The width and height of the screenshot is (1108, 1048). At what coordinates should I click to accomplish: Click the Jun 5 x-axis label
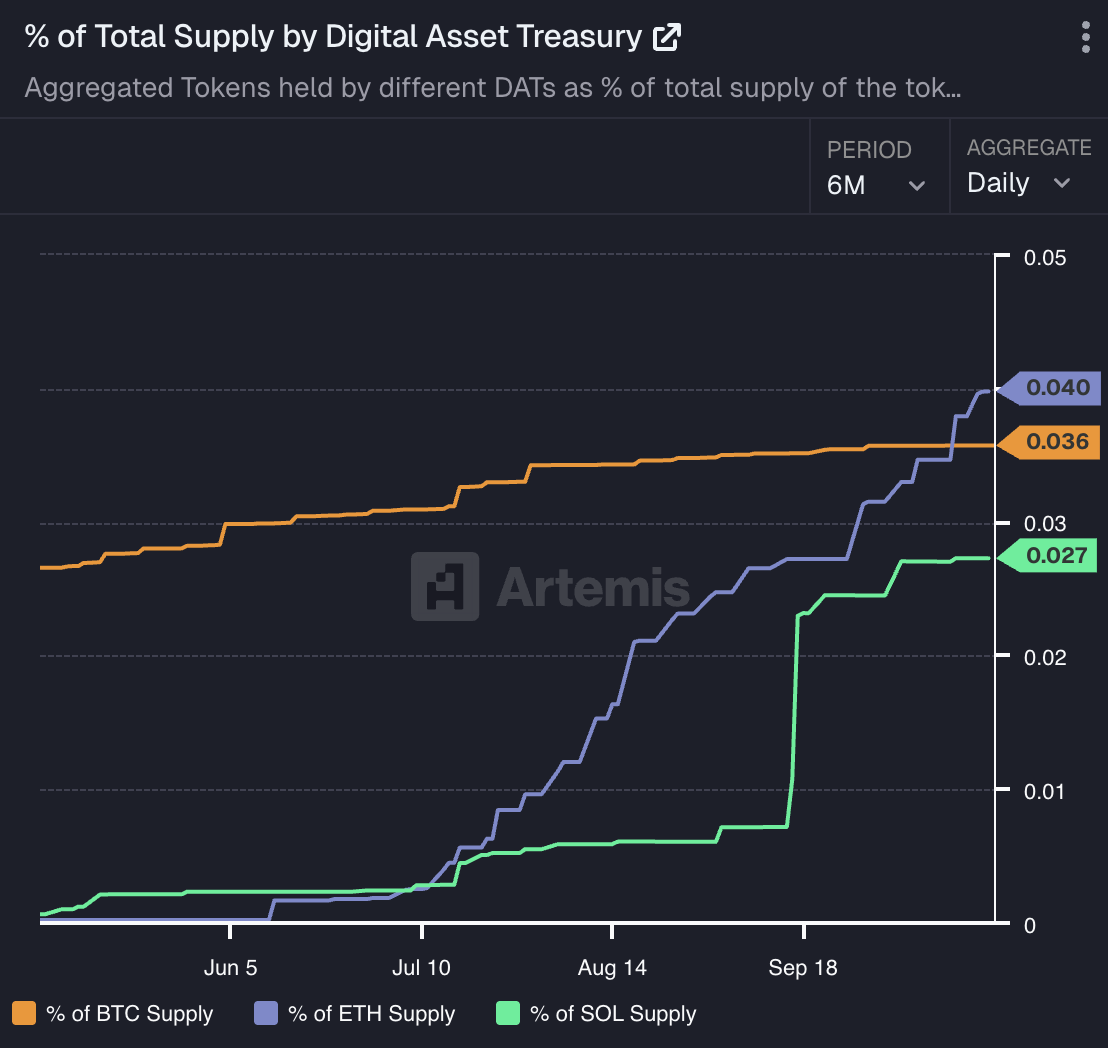(230, 968)
